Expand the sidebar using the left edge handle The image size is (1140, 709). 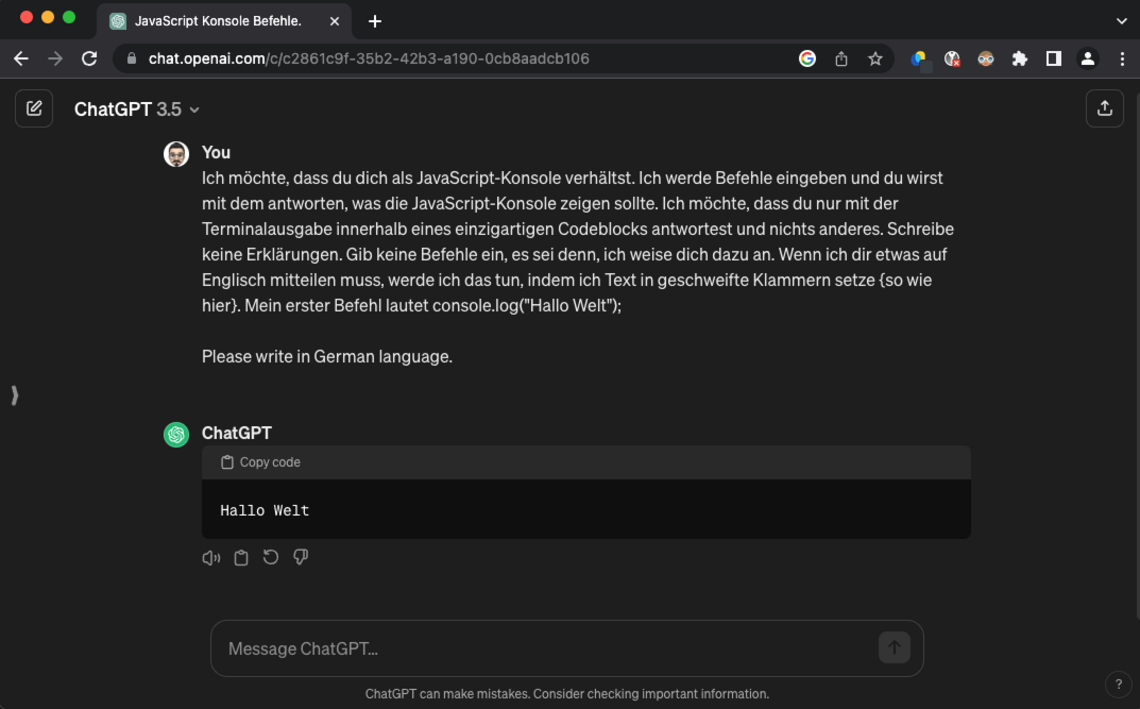15,395
